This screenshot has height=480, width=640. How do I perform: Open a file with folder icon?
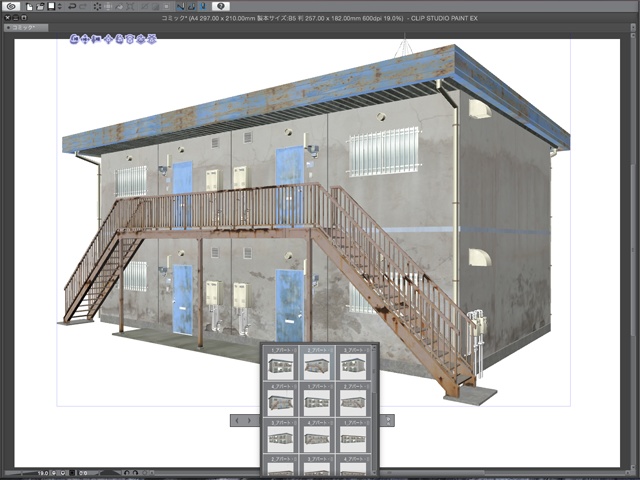pos(40,7)
